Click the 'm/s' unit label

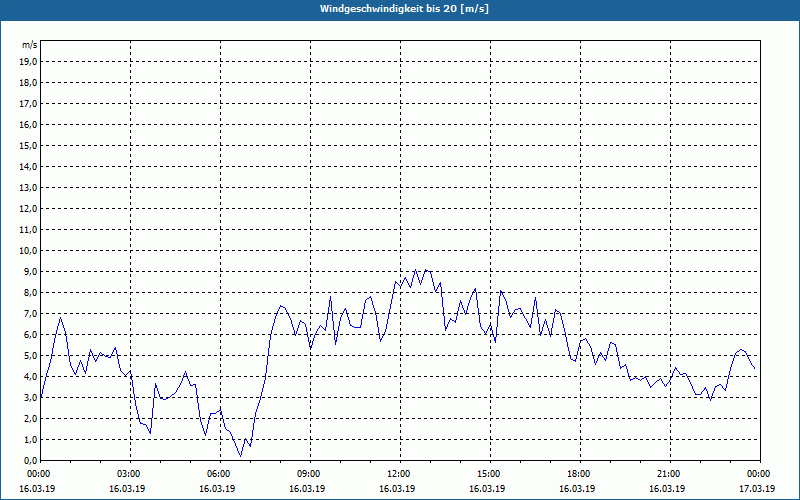coord(29,45)
